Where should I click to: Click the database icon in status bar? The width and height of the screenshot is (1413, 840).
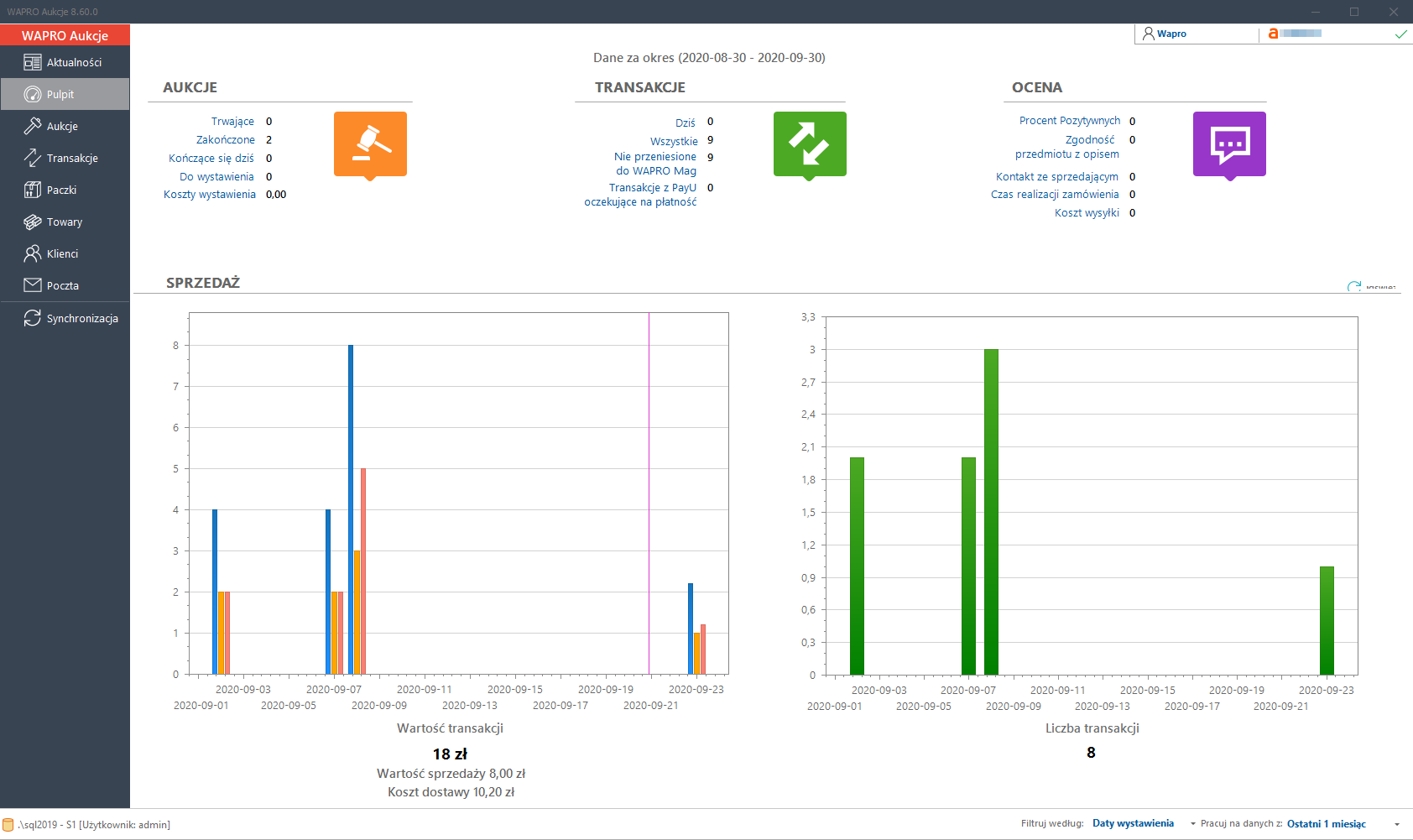(8, 825)
